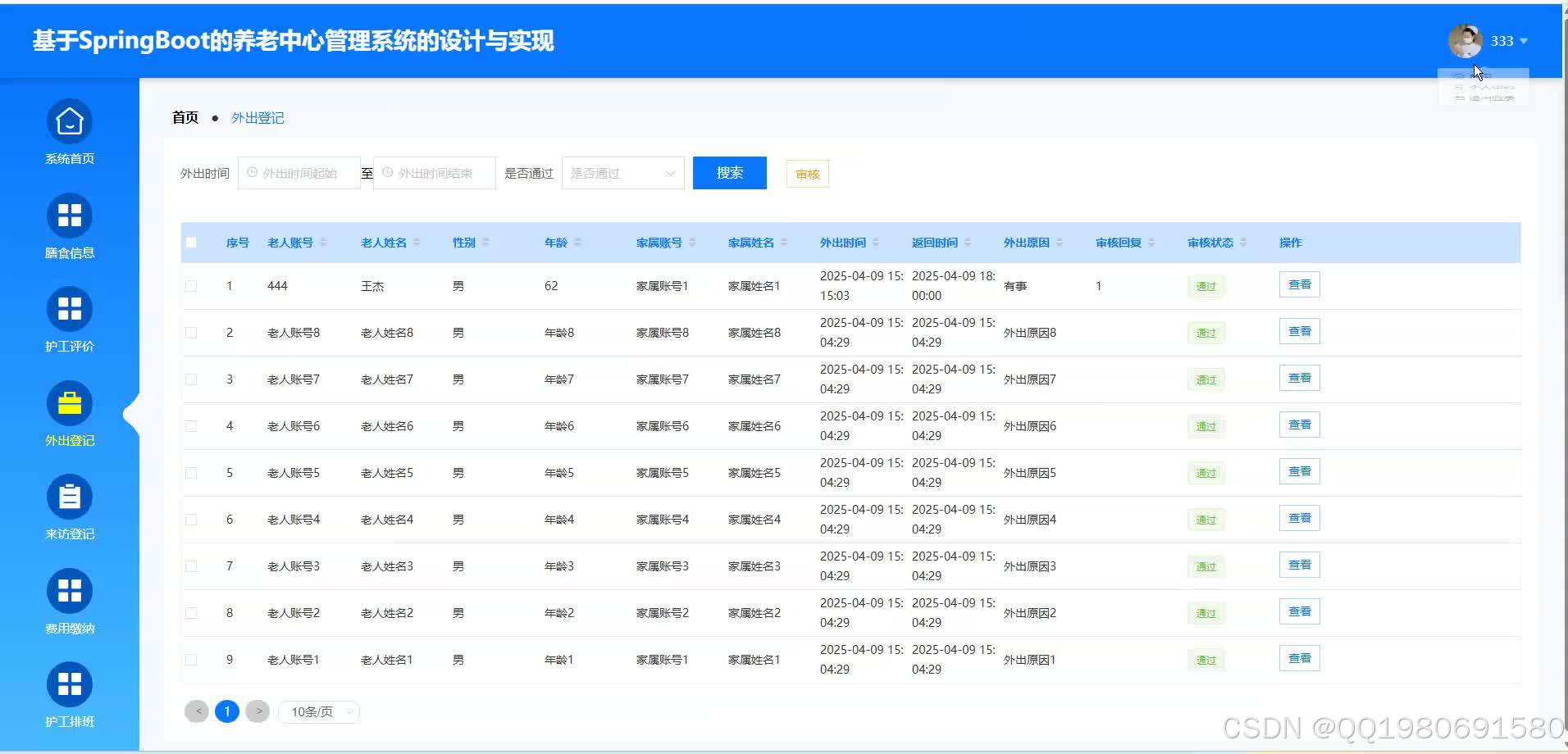Click the 外出登记 sidebar icon
The height and width of the screenshot is (754, 1568).
[69, 415]
